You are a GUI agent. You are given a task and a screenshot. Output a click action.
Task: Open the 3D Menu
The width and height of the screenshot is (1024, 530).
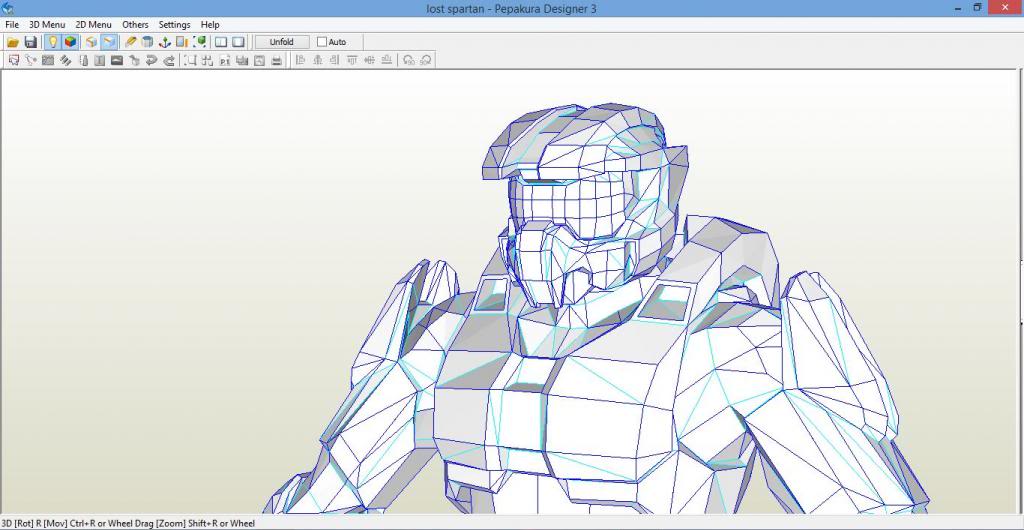[x=47, y=24]
